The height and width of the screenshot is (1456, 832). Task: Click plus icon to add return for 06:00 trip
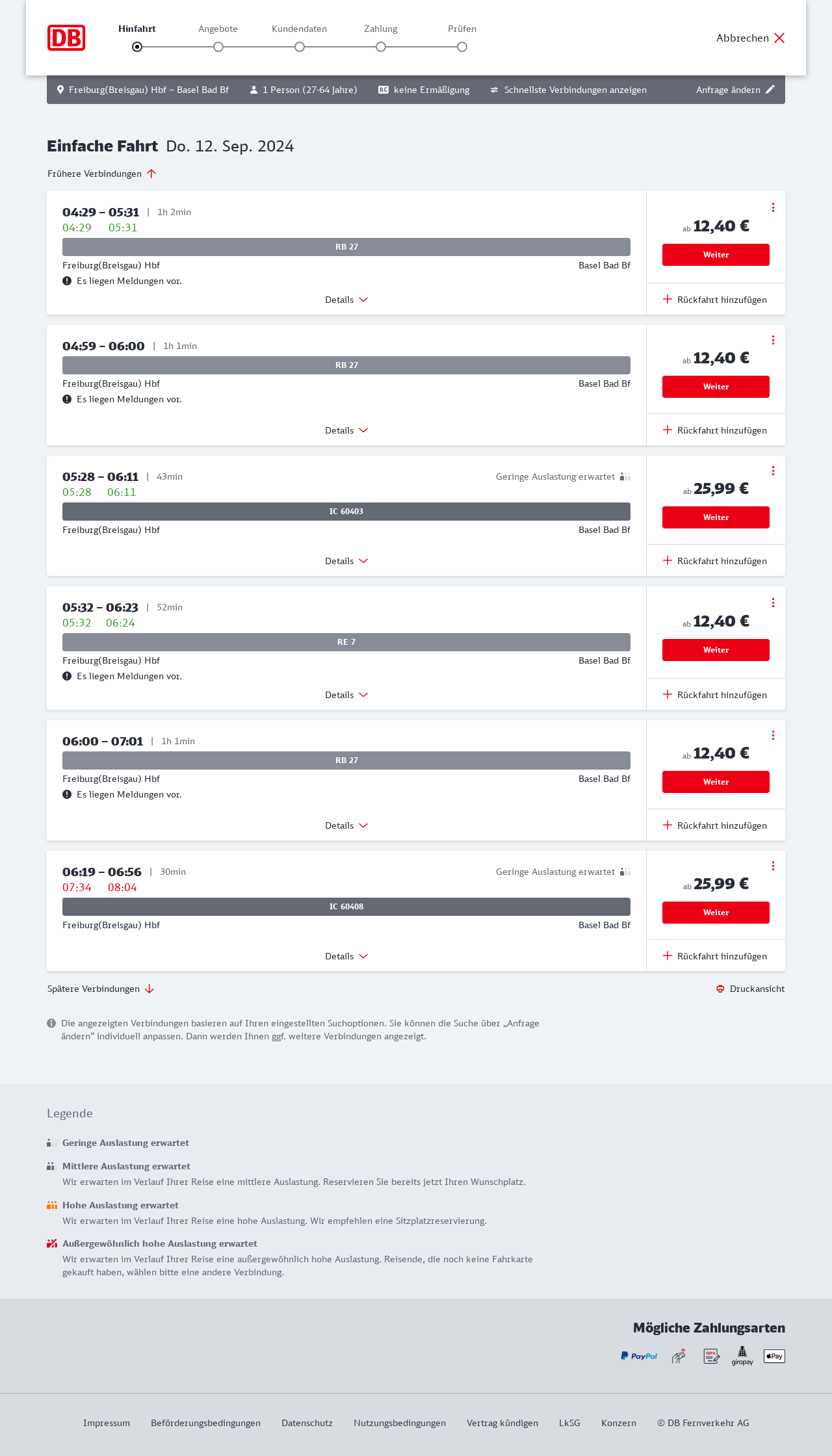coord(668,825)
